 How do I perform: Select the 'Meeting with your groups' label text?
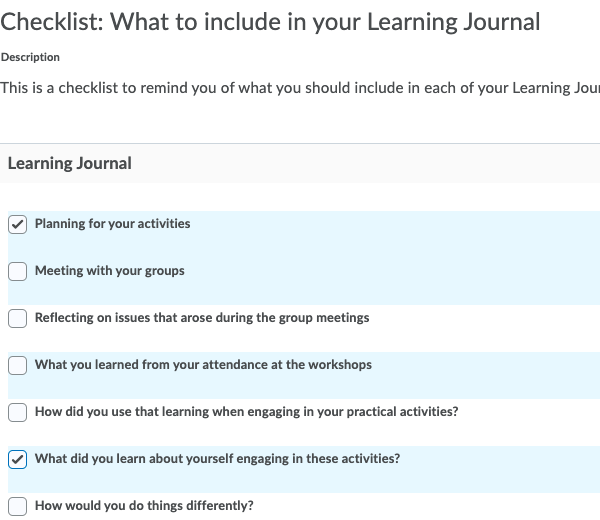109,271
